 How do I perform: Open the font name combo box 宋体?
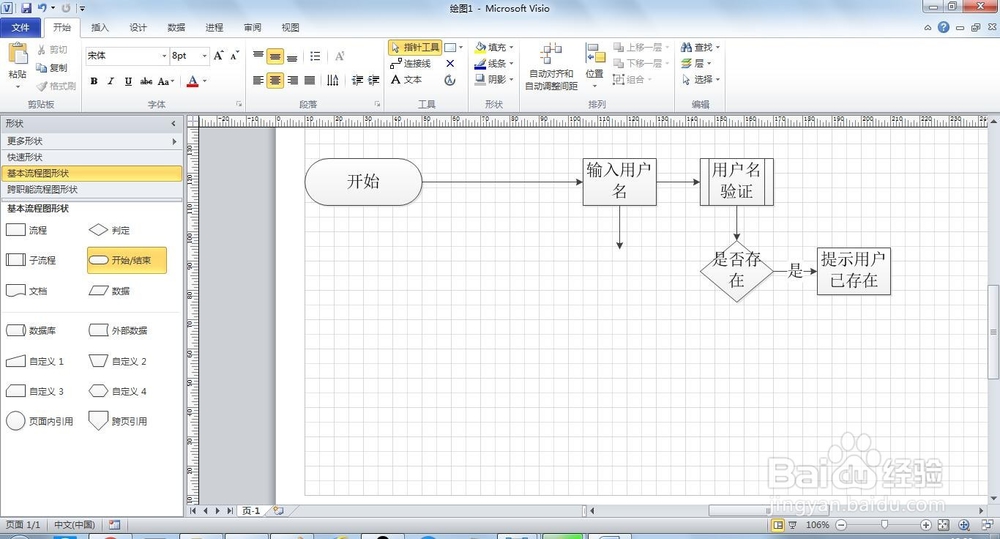(126, 56)
